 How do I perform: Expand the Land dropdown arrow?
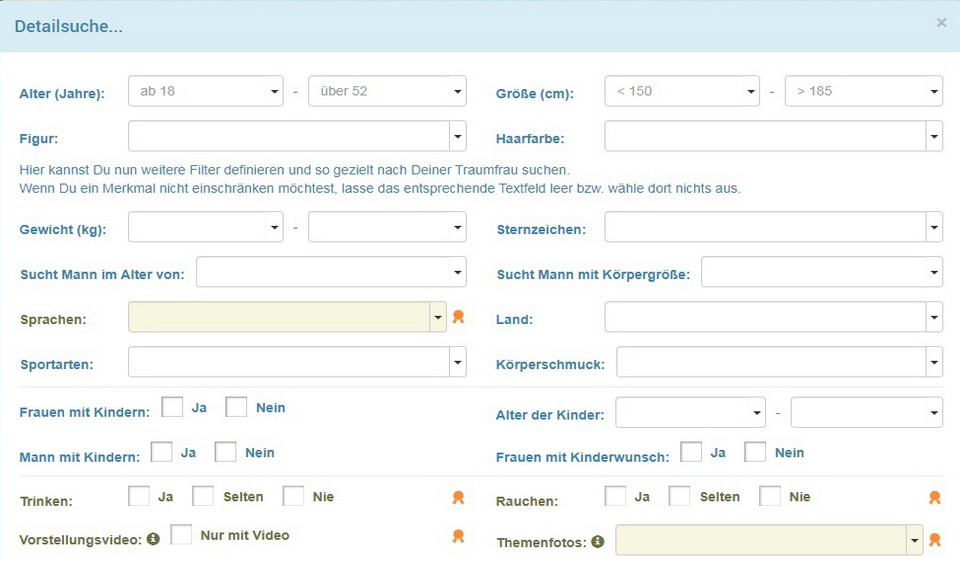(x=934, y=317)
